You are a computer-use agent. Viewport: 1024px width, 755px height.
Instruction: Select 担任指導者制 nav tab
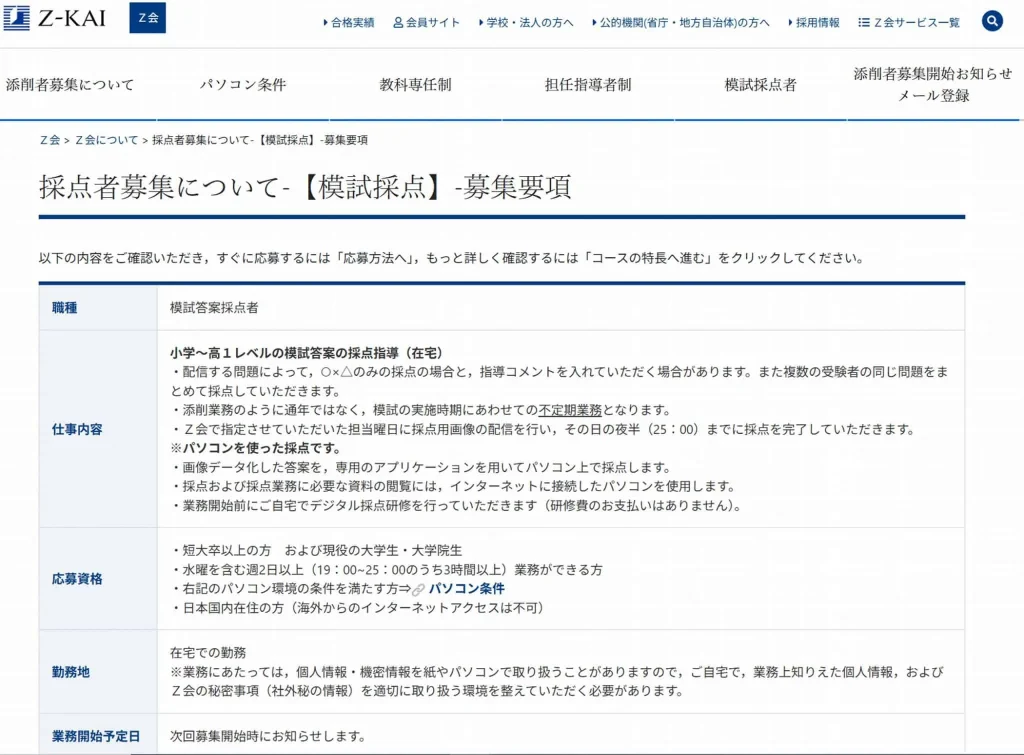[588, 84]
